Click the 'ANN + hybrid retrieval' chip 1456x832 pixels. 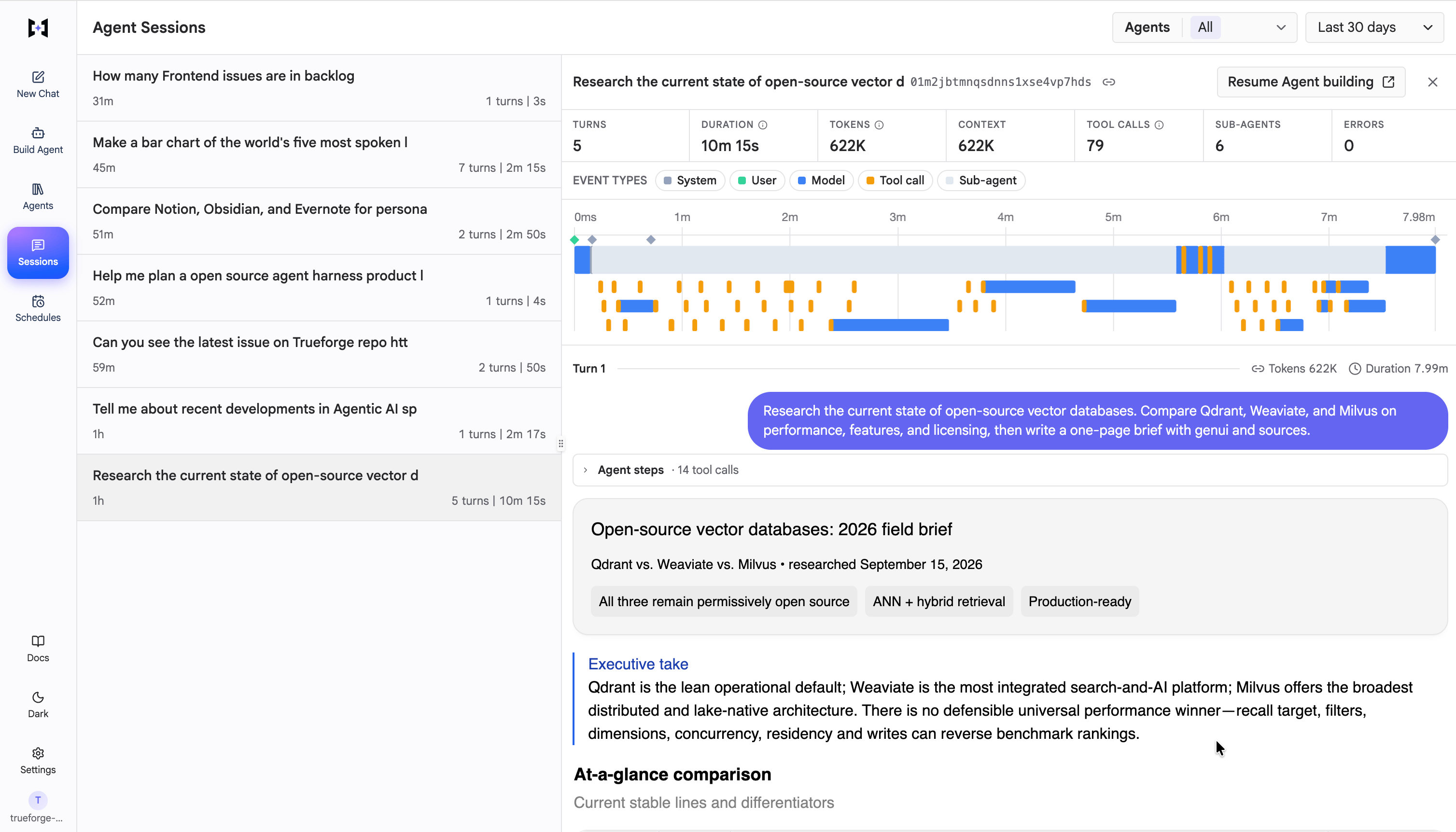pos(939,601)
